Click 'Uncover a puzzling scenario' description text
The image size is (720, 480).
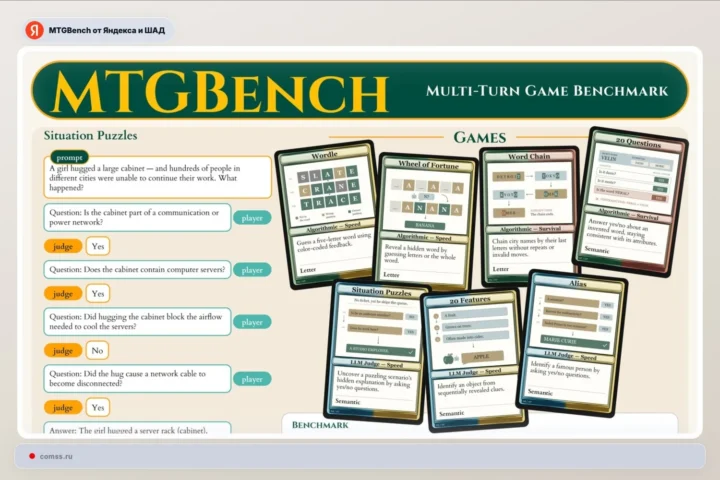[x=374, y=380]
